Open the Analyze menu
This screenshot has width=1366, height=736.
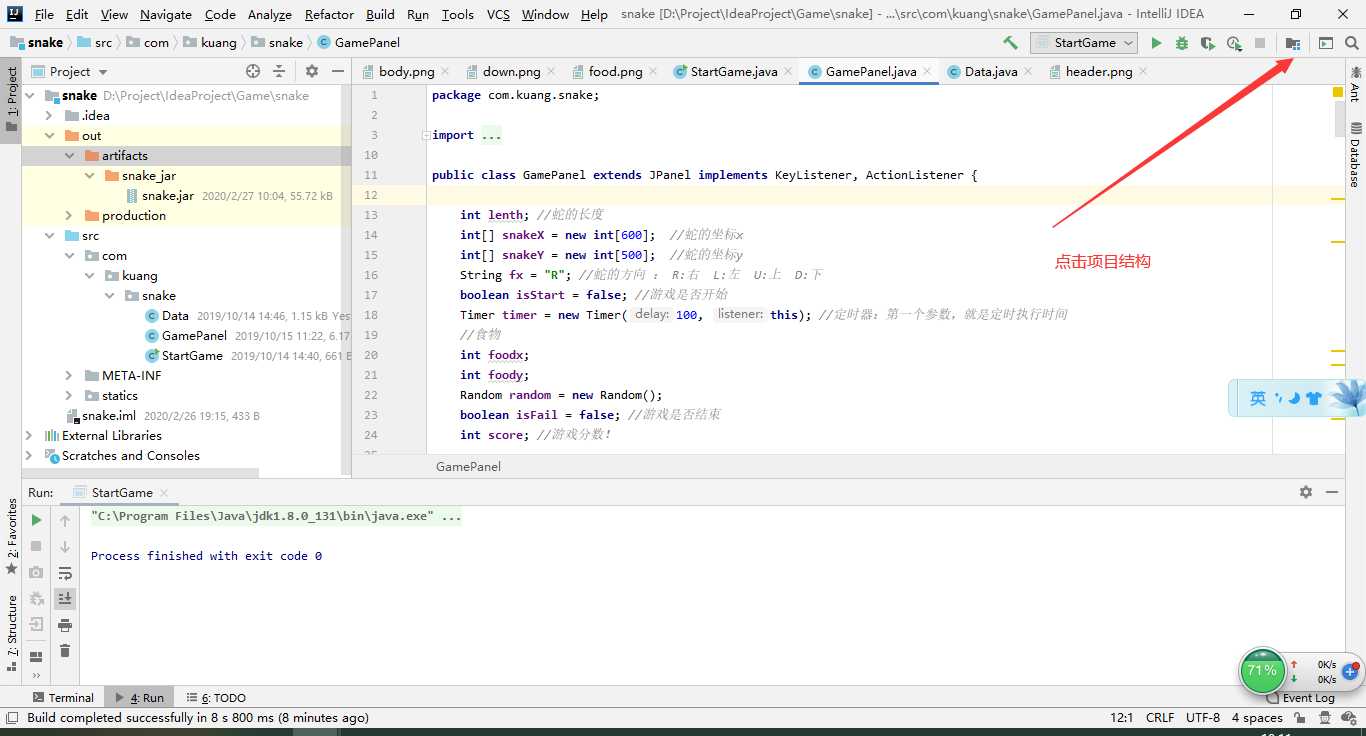pyautogui.click(x=268, y=14)
